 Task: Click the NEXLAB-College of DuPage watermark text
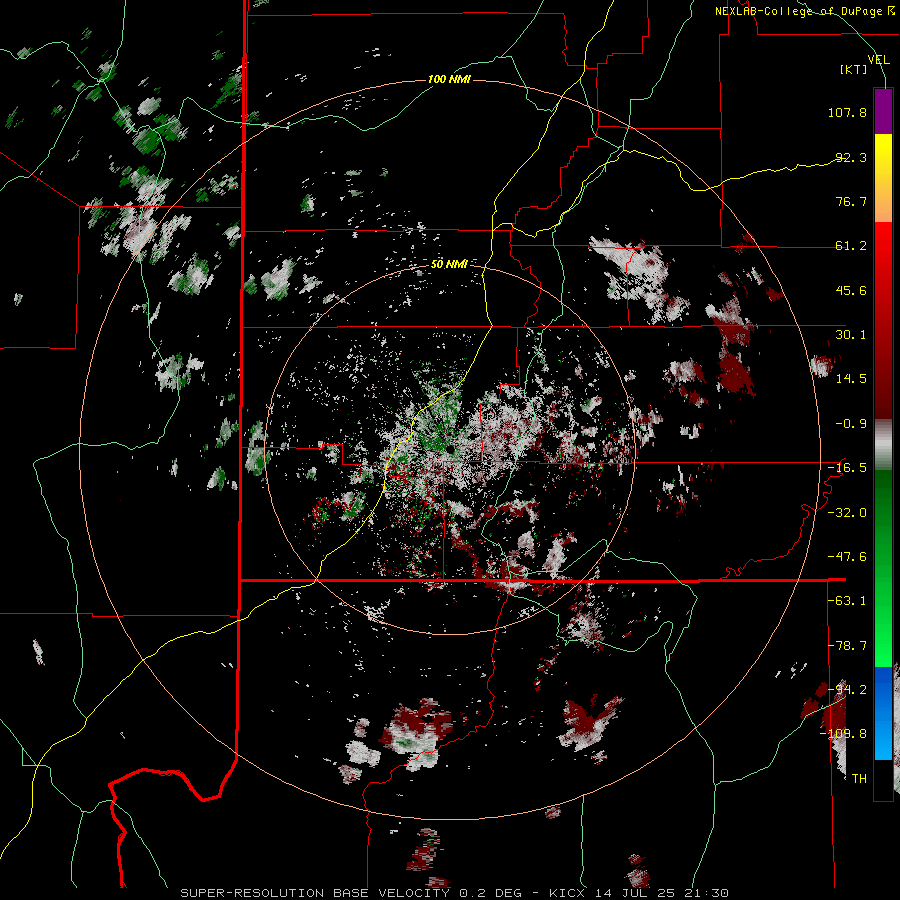pos(805,11)
